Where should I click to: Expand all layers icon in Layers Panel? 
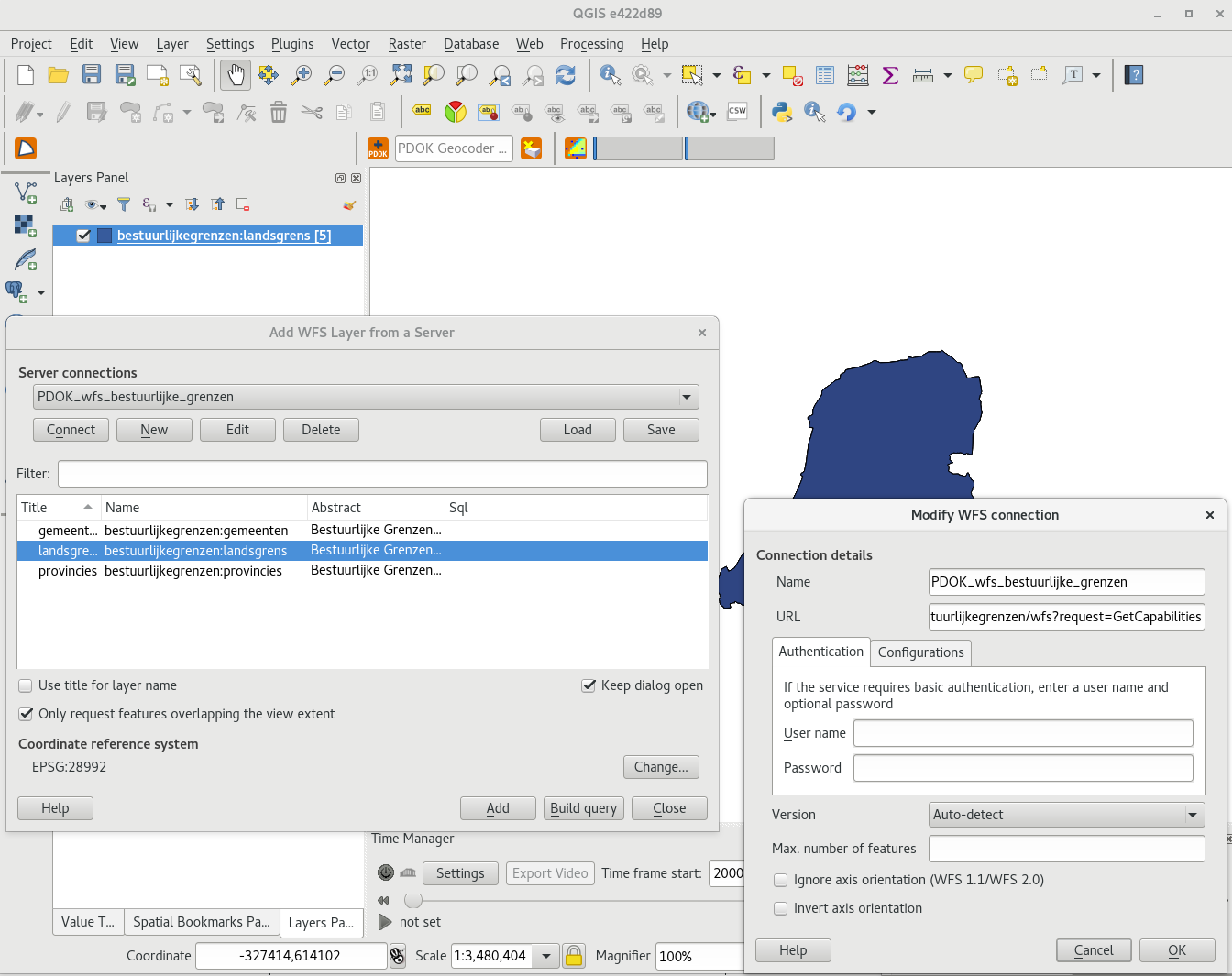pos(192,204)
